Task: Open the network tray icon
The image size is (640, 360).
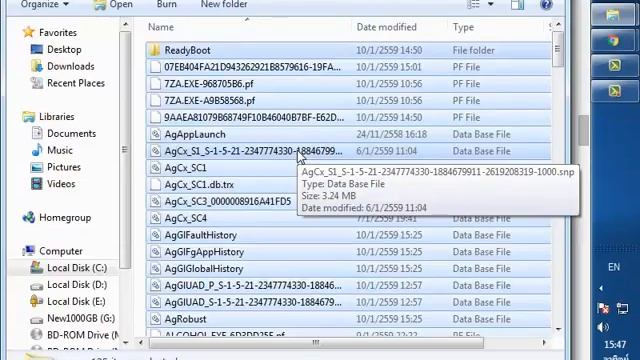Action: pyautogui.click(x=622, y=308)
